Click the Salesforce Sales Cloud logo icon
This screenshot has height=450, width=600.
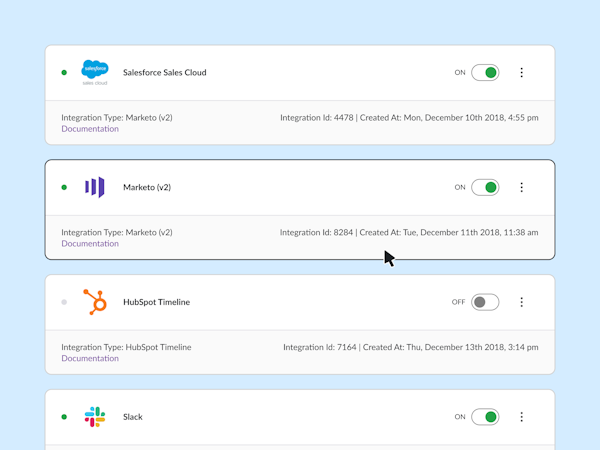tap(95, 72)
